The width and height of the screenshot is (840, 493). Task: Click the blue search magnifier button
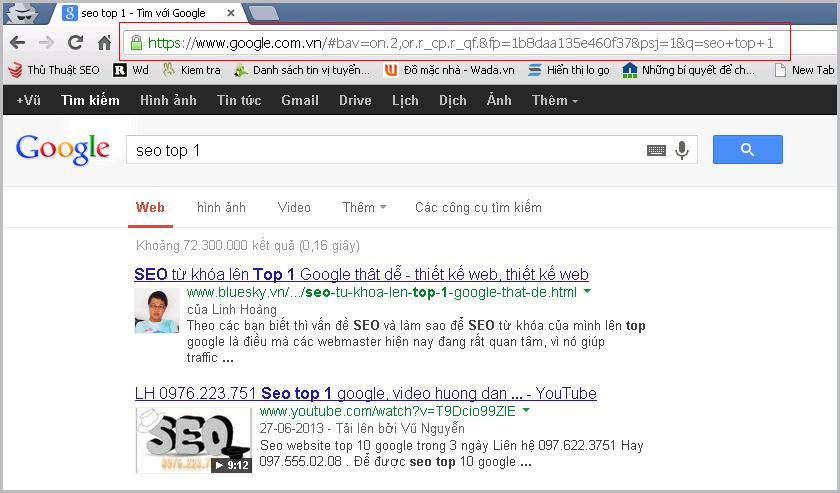pos(747,150)
